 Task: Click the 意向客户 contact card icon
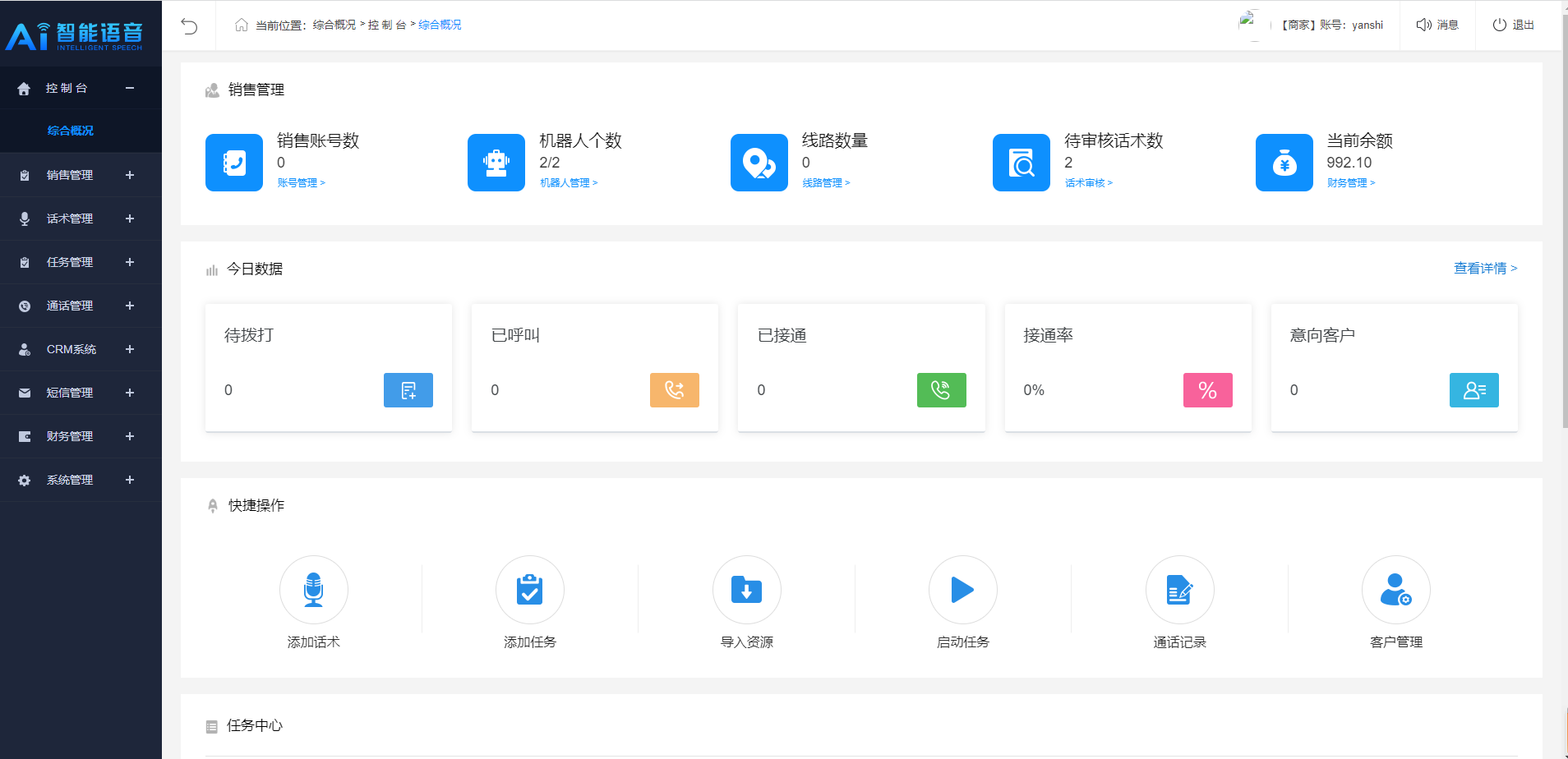click(1474, 390)
